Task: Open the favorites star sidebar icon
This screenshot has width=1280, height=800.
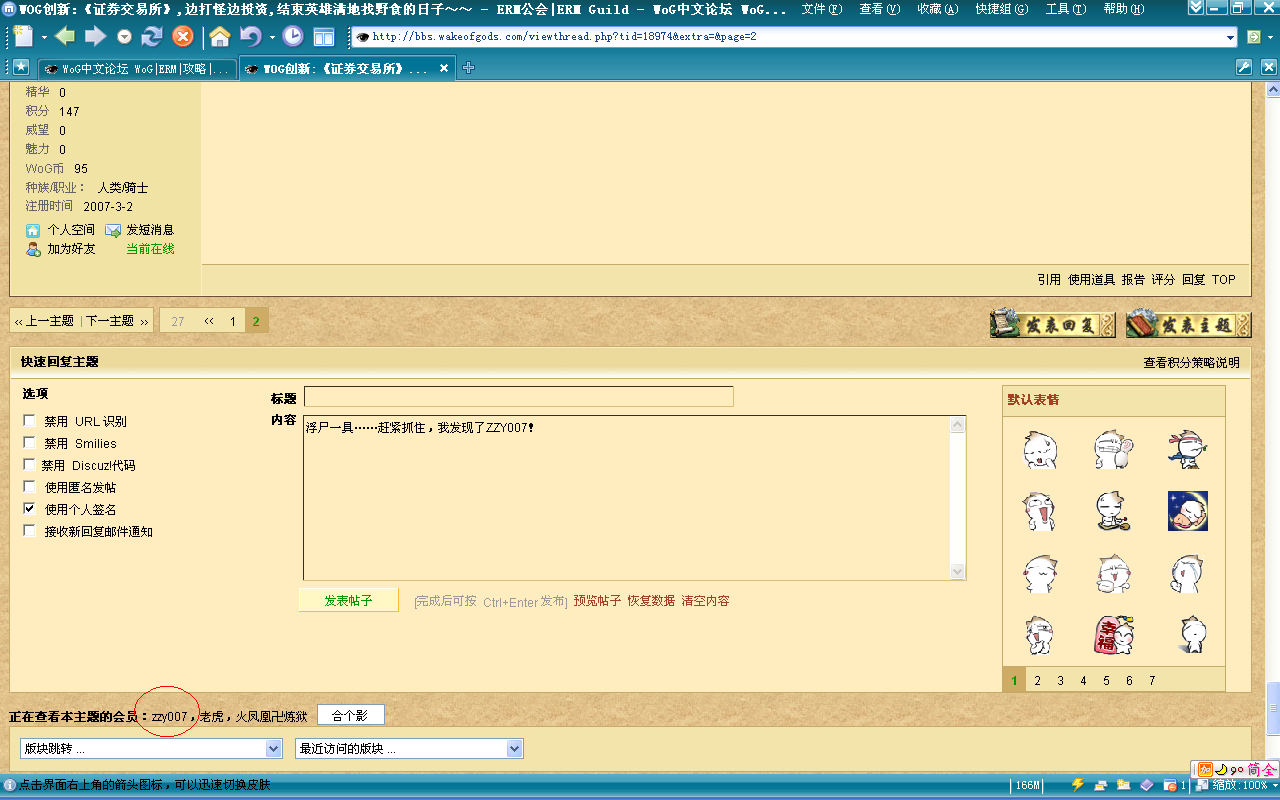Action: tap(20, 68)
